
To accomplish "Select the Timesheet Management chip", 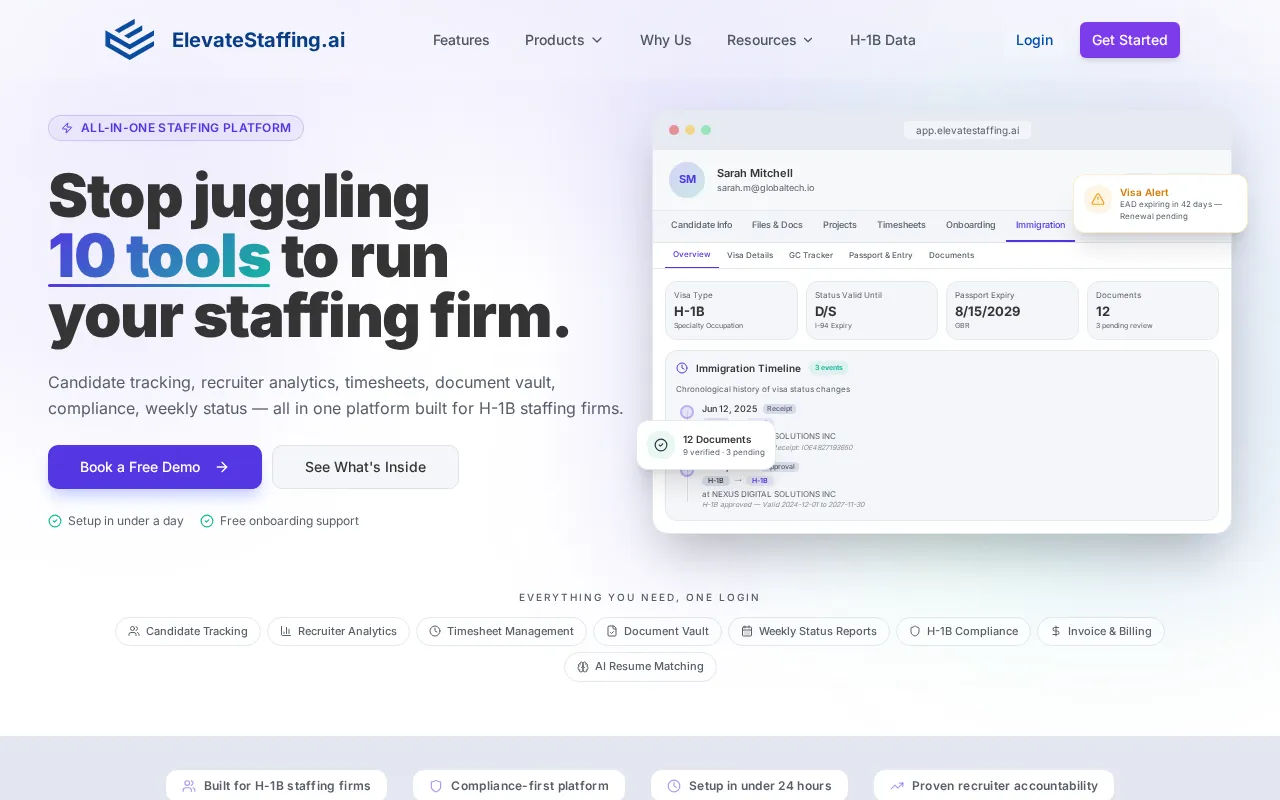I will [501, 631].
